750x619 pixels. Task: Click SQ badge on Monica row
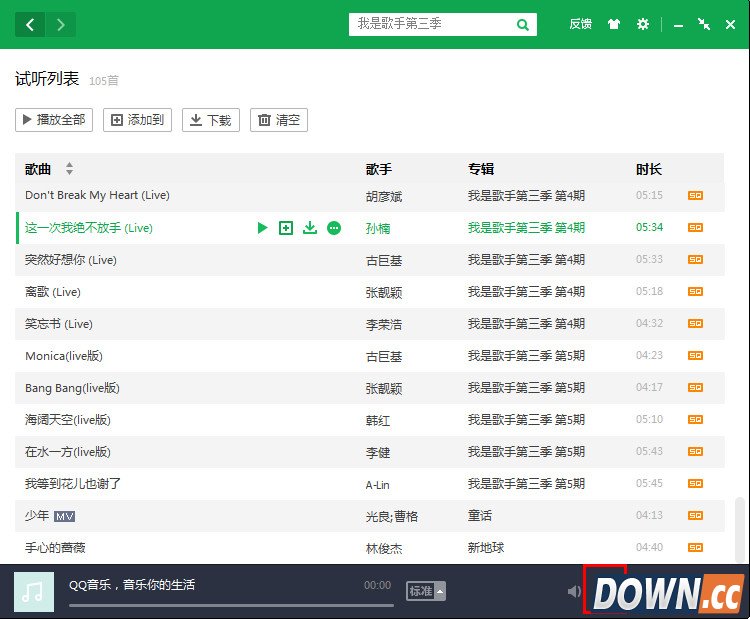[x=695, y=355]
